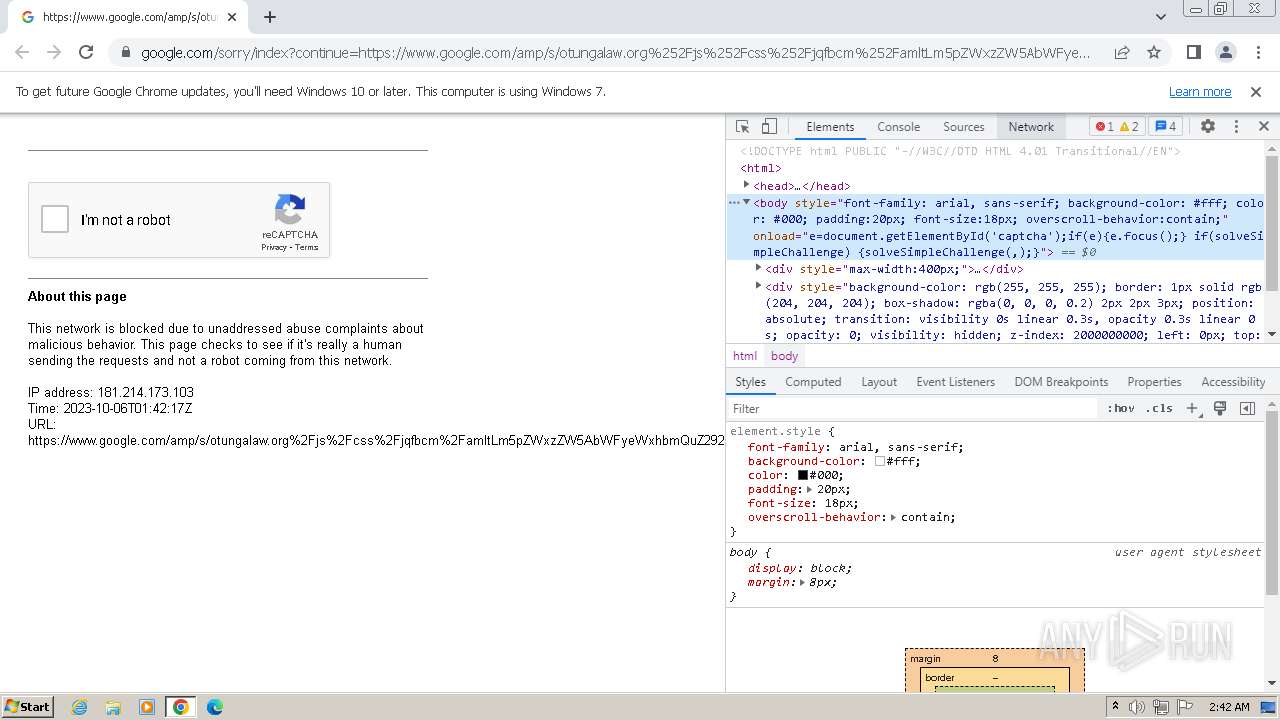Collapse the body element node
This screenshot has width=1280, height=720.
point(746,202)
